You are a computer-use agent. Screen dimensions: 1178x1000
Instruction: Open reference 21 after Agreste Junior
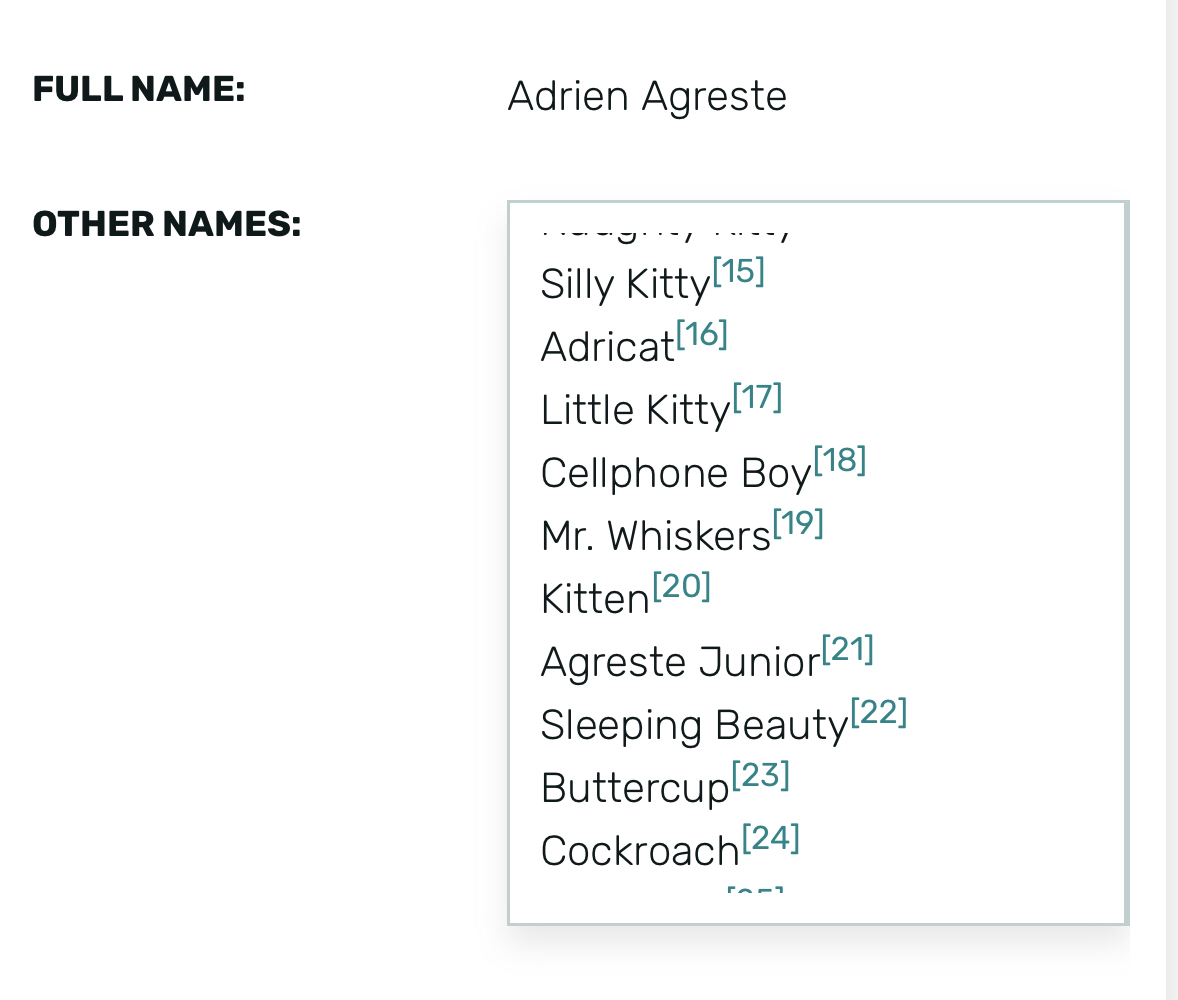(x=848, y=650)
